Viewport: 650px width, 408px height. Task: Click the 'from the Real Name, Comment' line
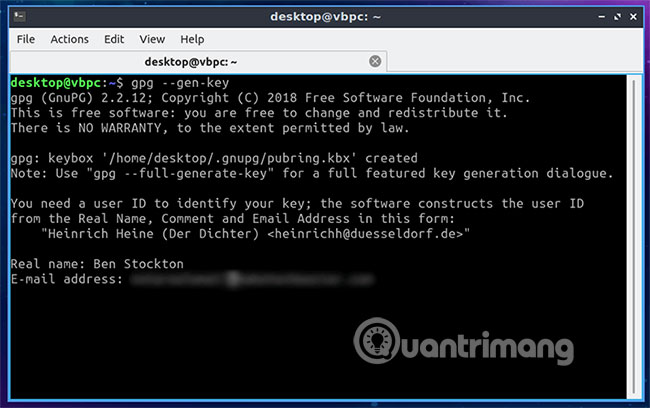coord(233,219)
